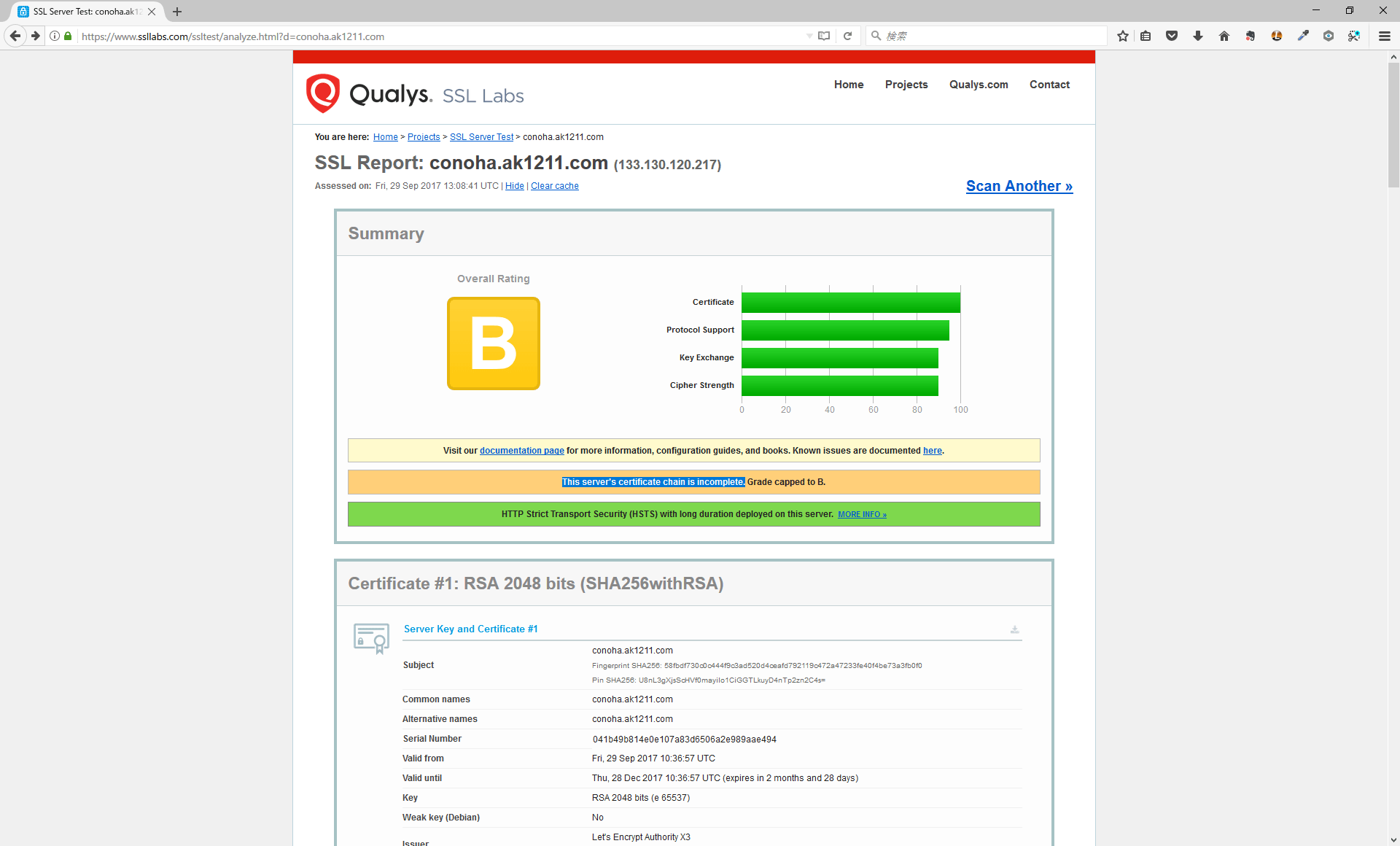
Task: Show bookmarks list icon in toolbar
Action: (x=1146, y=36)
